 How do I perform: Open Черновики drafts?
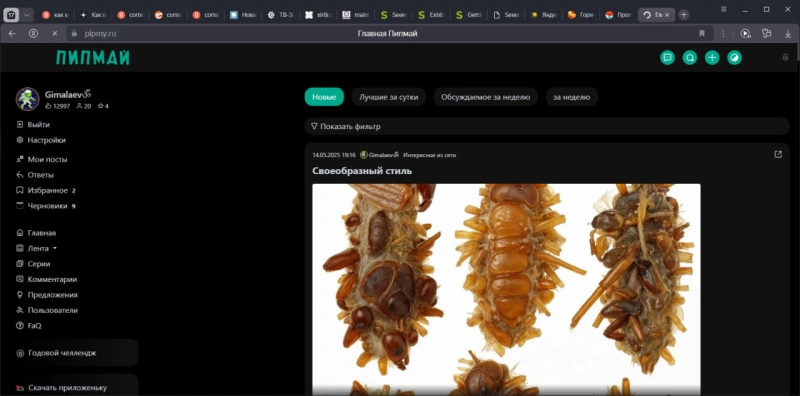(46, 206)
